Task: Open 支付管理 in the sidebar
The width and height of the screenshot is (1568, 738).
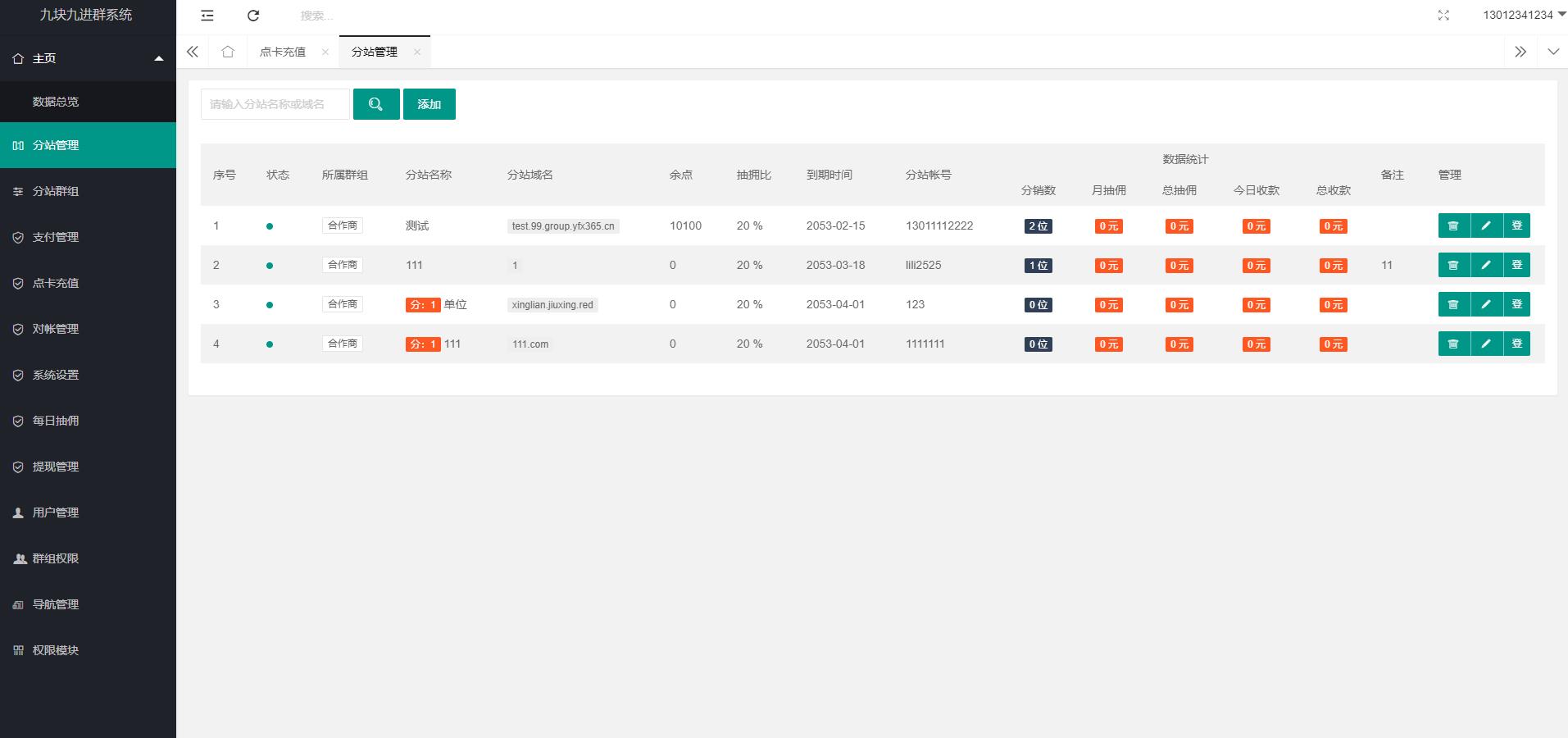Action: click(x=56, y=237)
